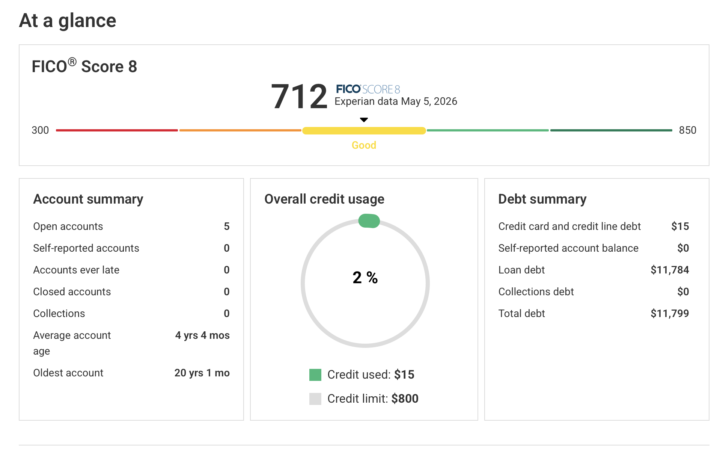Click Self-reported account balance label
Image resolution: width=720 pixels, height=450 pixels.
[x=568, y=248]
